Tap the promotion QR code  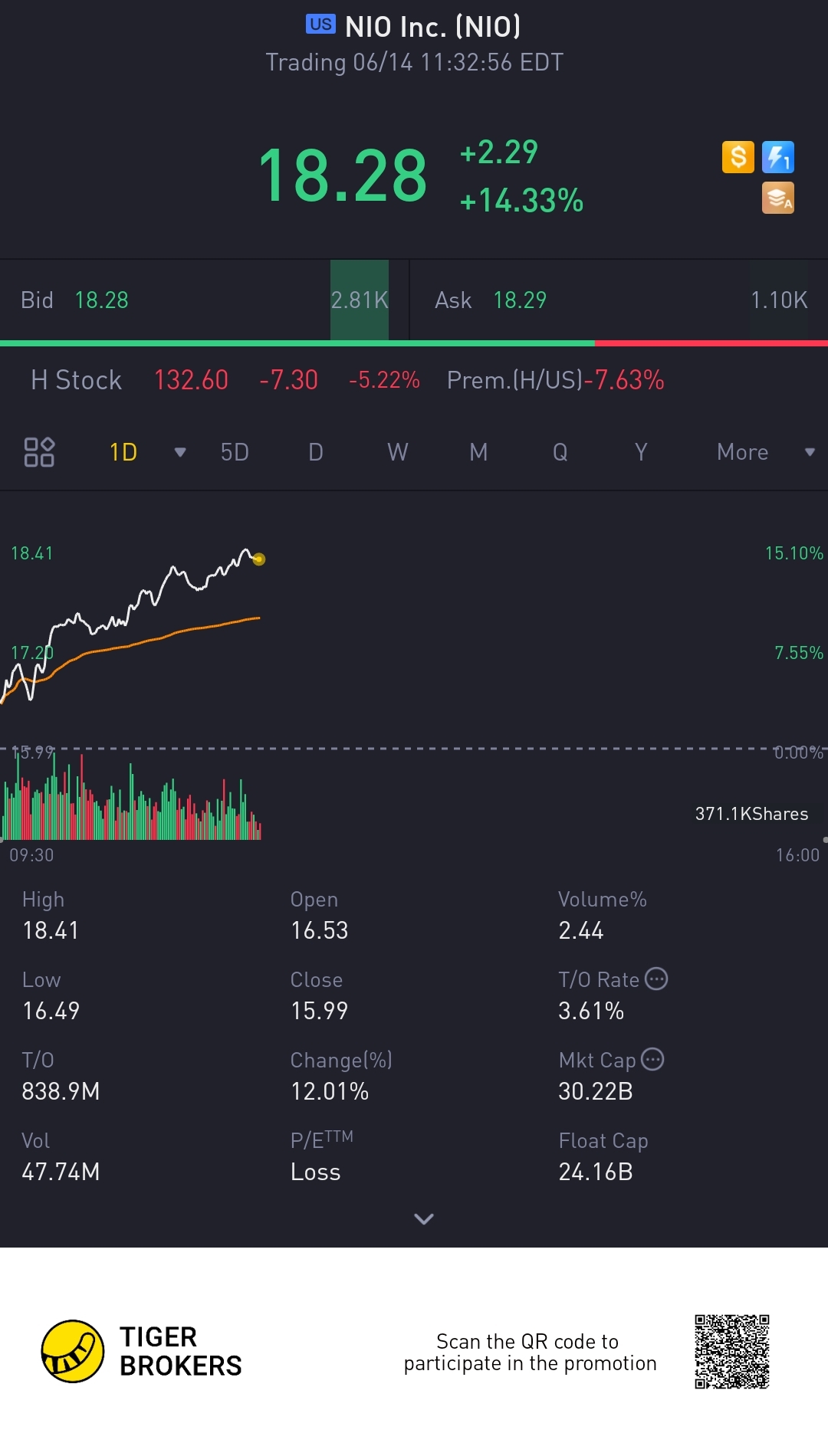pyautogui.click(x=731, y=1352)
